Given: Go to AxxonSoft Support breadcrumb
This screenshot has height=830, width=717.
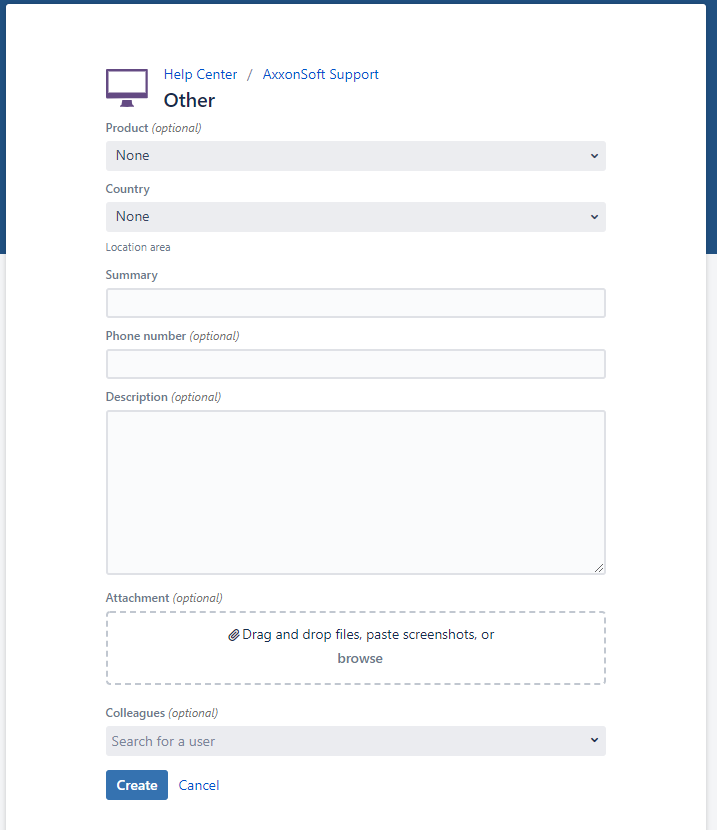Looking at the screenshot, I should click(x=320, y=74).
